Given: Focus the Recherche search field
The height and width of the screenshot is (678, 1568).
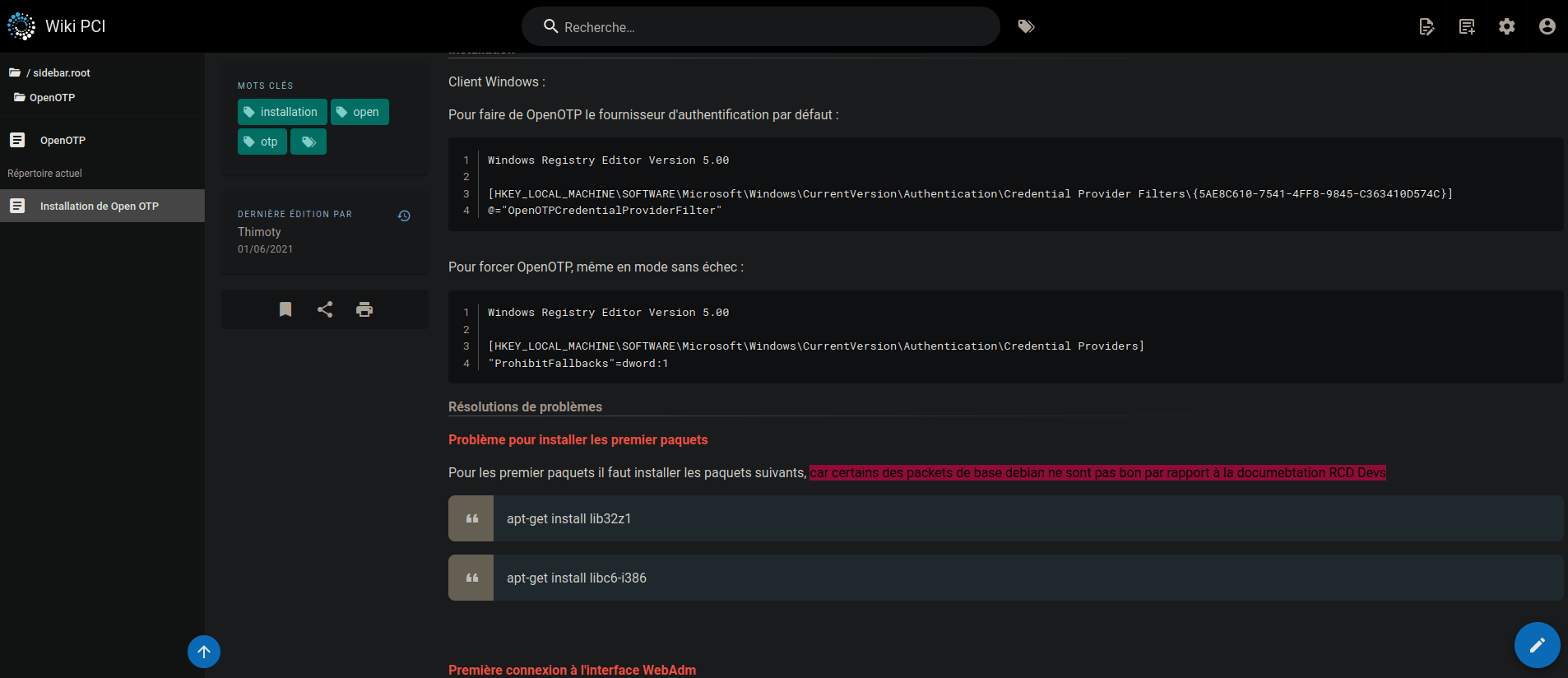Looking at the screenshot, I should [760, 27].
